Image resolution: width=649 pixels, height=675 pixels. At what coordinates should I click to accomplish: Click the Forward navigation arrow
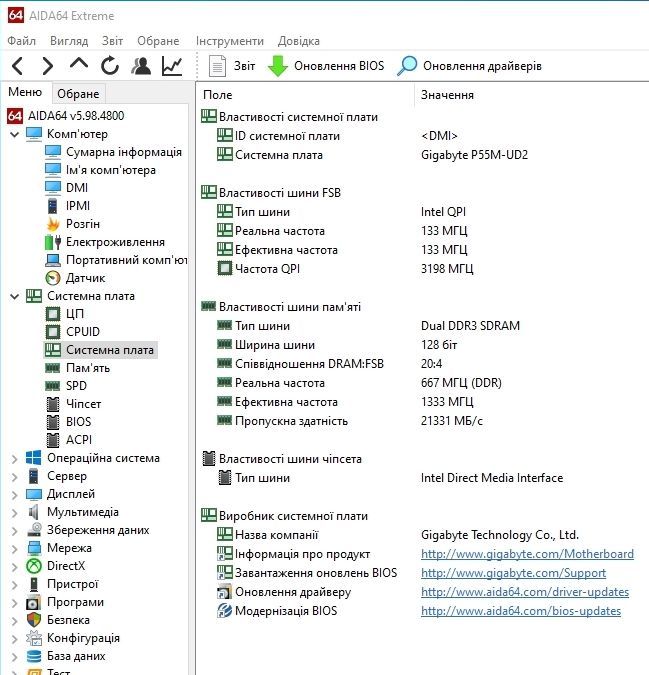(x=47, y=66)
